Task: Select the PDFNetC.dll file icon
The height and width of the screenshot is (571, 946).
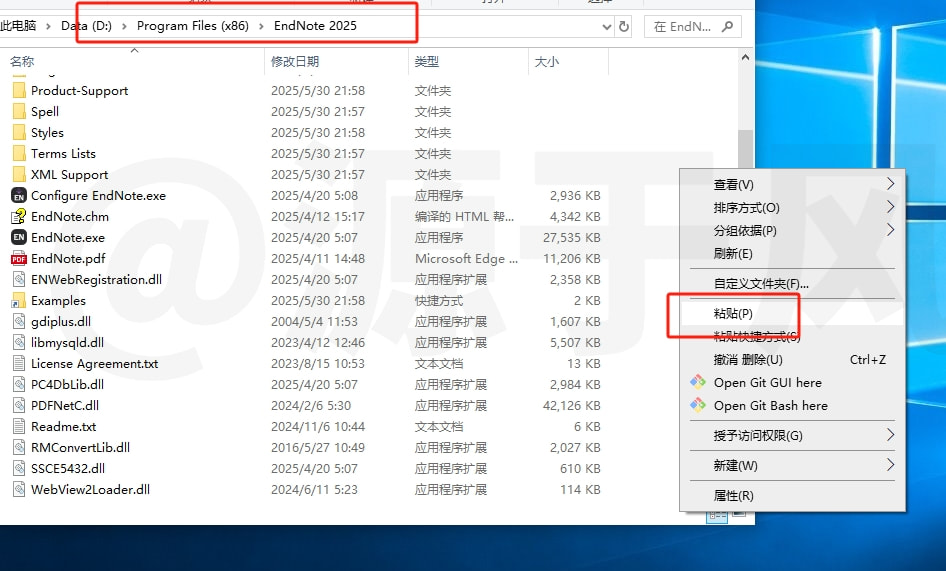Action: [x=19, y=406]
